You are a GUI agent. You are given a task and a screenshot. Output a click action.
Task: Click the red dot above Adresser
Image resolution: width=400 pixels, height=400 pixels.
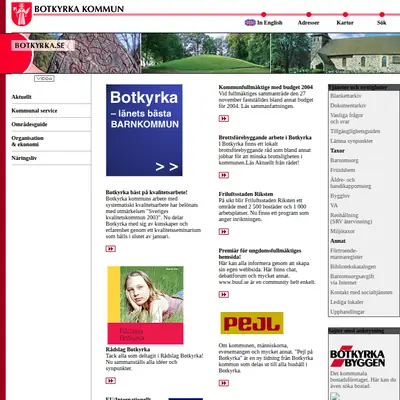309,14
